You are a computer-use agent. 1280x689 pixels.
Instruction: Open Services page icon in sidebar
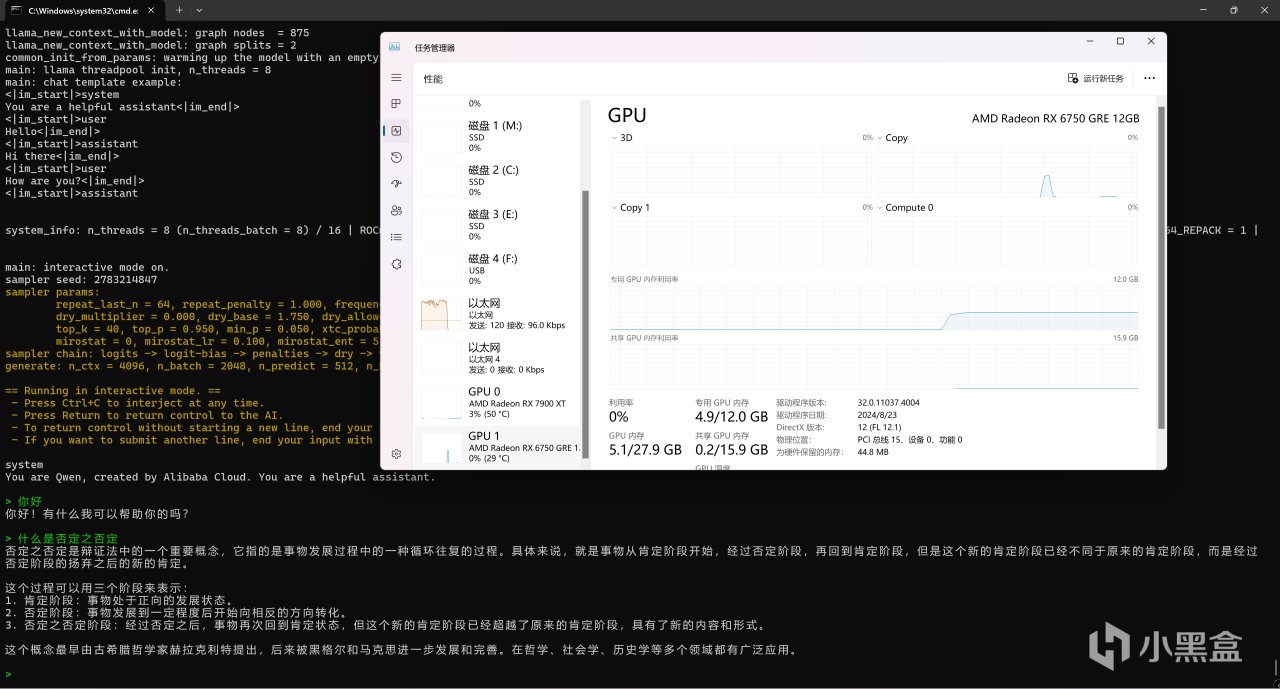coord(396,263)
